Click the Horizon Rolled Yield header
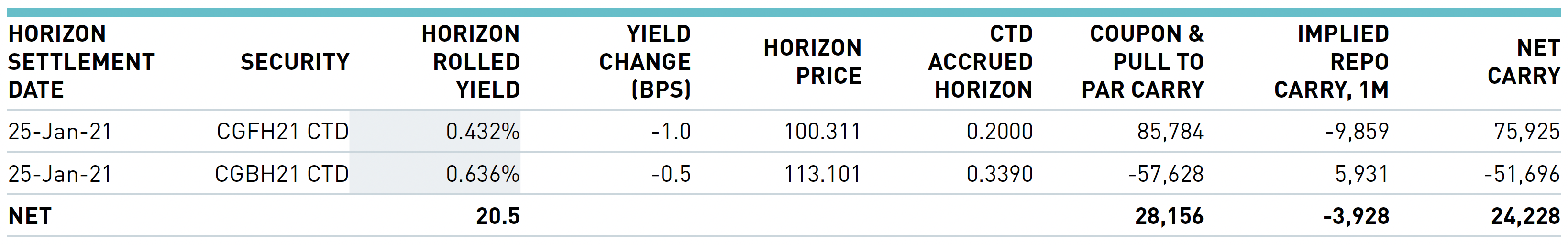The height and width of the screenshot is (245, 1568). (471, 62)
